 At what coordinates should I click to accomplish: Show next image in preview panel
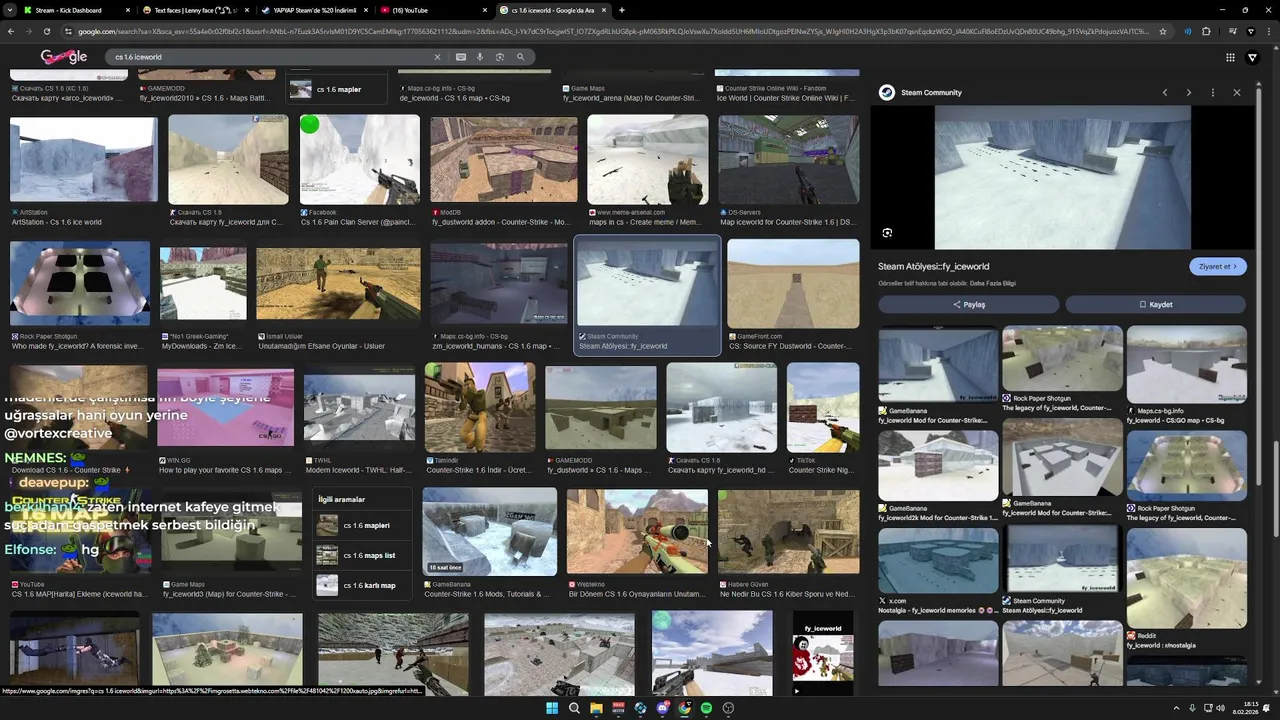point(1189,92)
